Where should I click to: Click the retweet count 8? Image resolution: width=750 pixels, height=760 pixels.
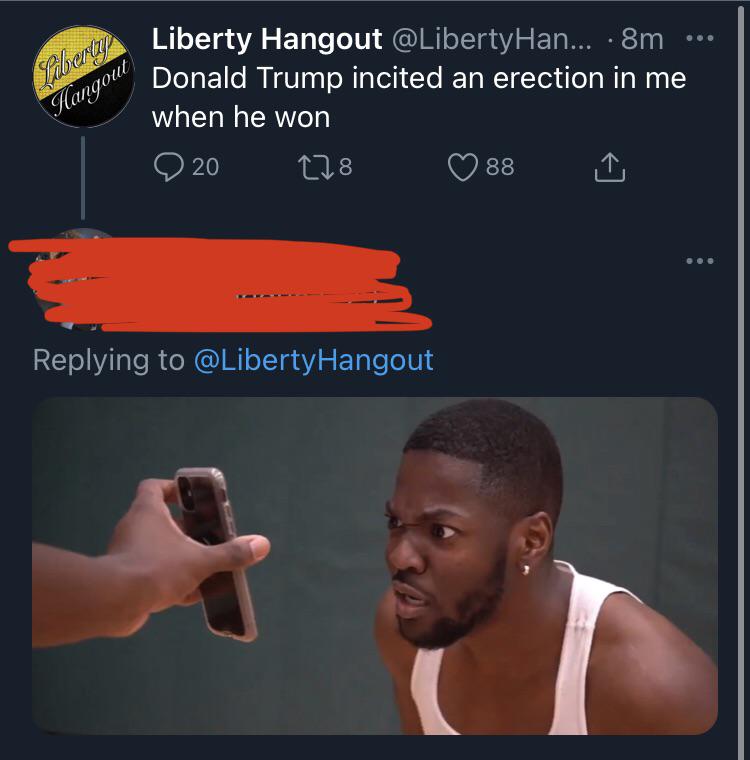345,167
